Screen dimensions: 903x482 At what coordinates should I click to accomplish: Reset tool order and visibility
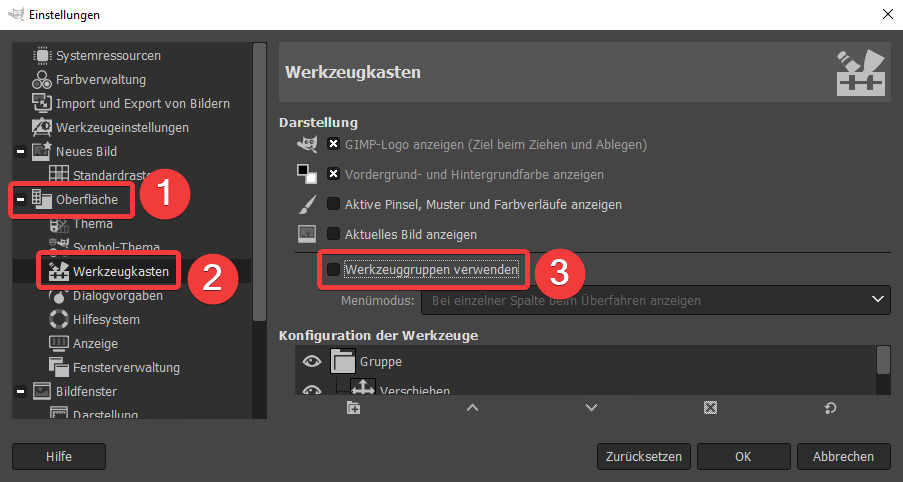[x=830, y=408]
